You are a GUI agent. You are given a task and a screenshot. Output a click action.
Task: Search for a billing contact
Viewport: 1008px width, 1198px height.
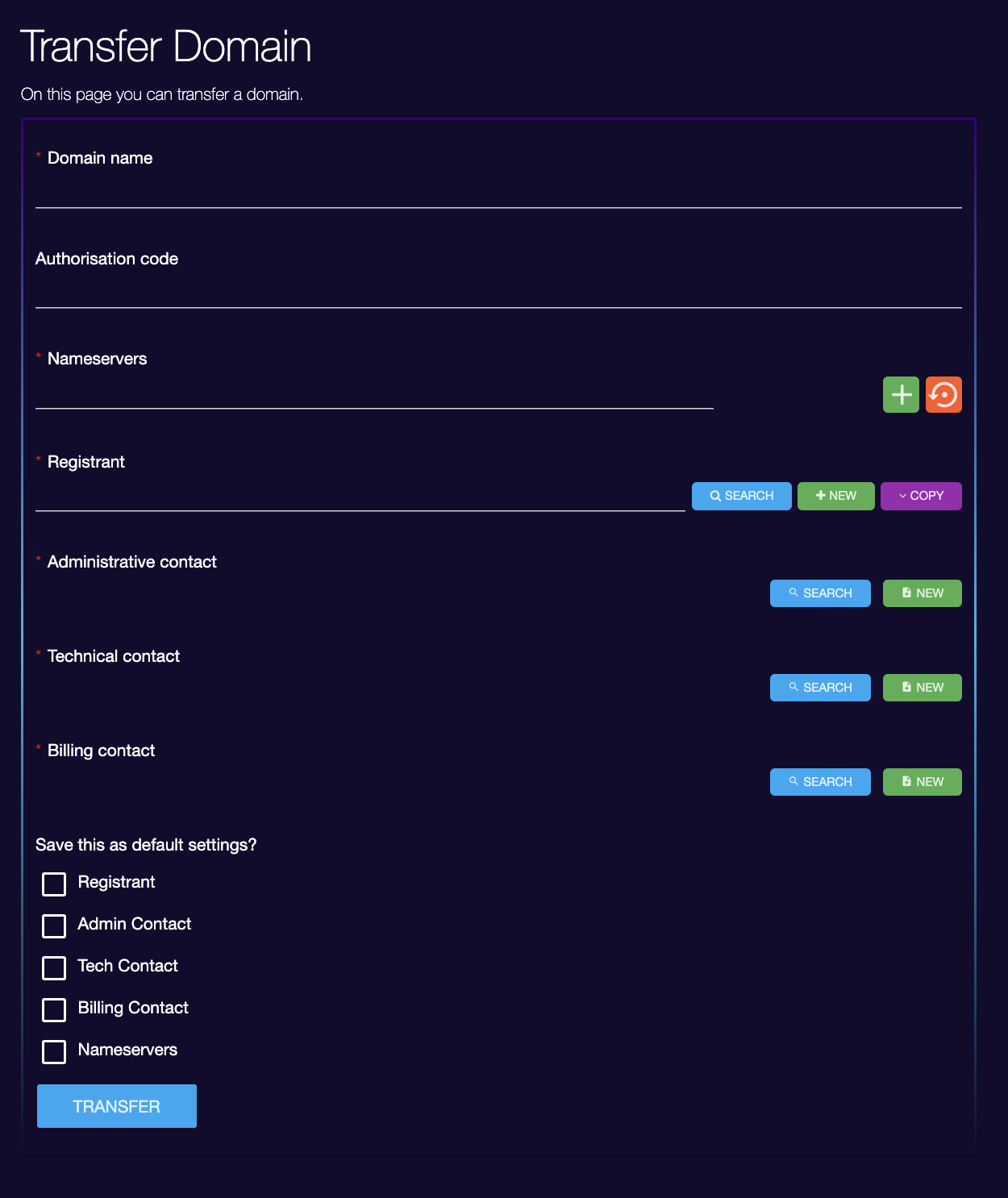pyautogui.click(x=820, y=782)
